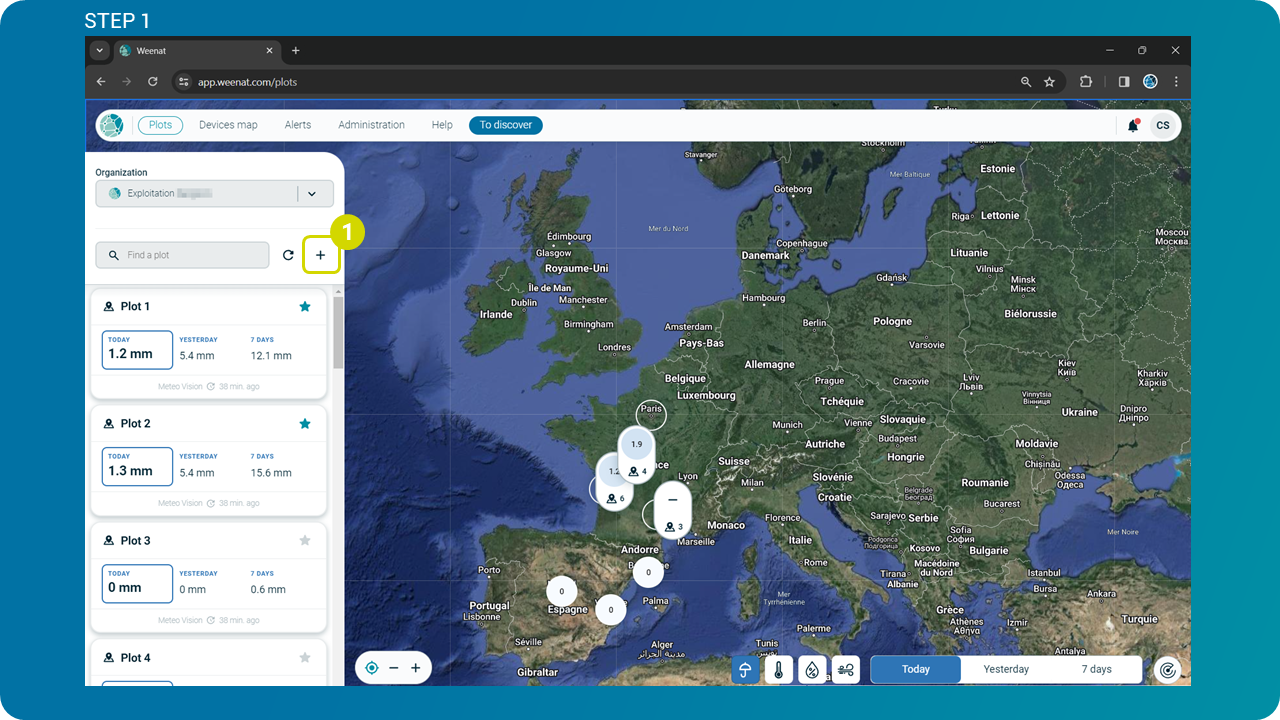This screenshot has width=1280, height=720.
Task: Open the Alerts tab
Action: tap(298, 125)
